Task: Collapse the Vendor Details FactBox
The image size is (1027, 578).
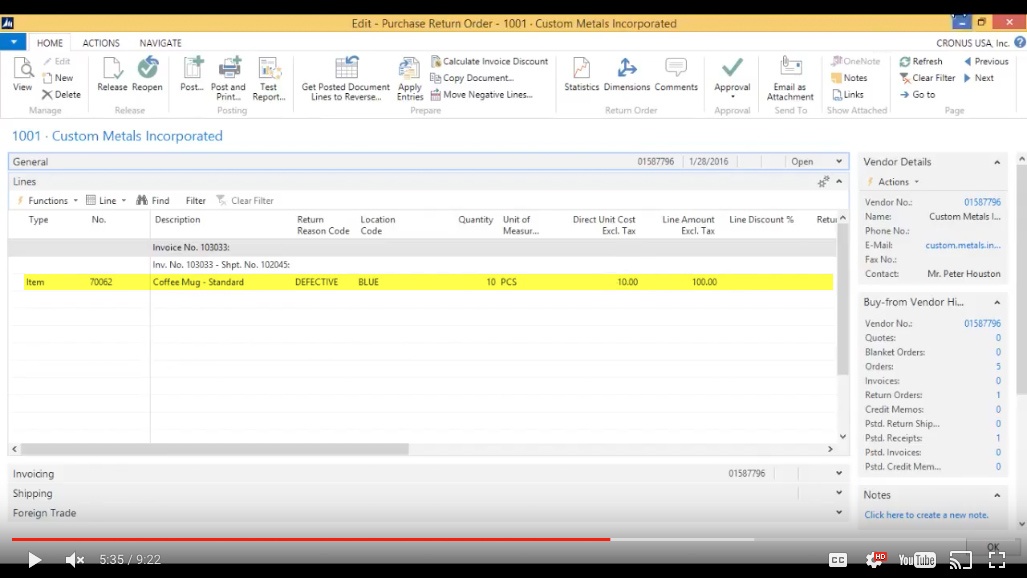Action: click(997, 162)
